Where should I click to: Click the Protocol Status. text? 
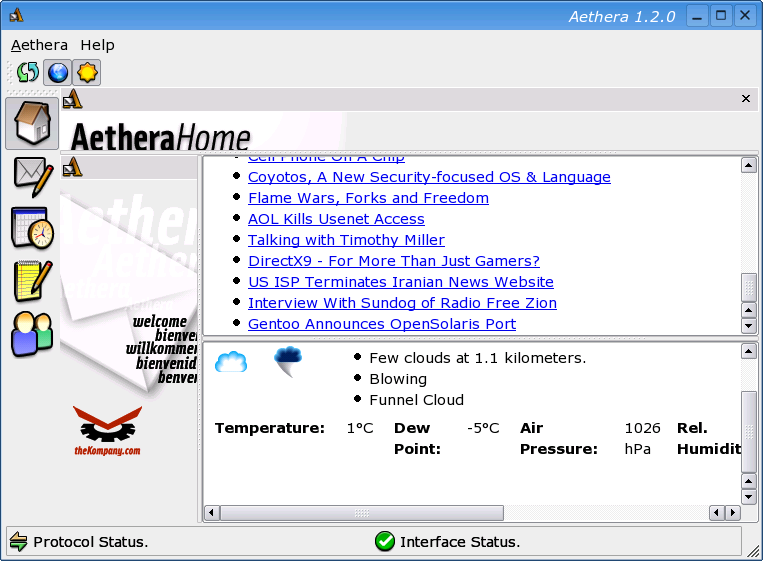click(x=91, y=542)
